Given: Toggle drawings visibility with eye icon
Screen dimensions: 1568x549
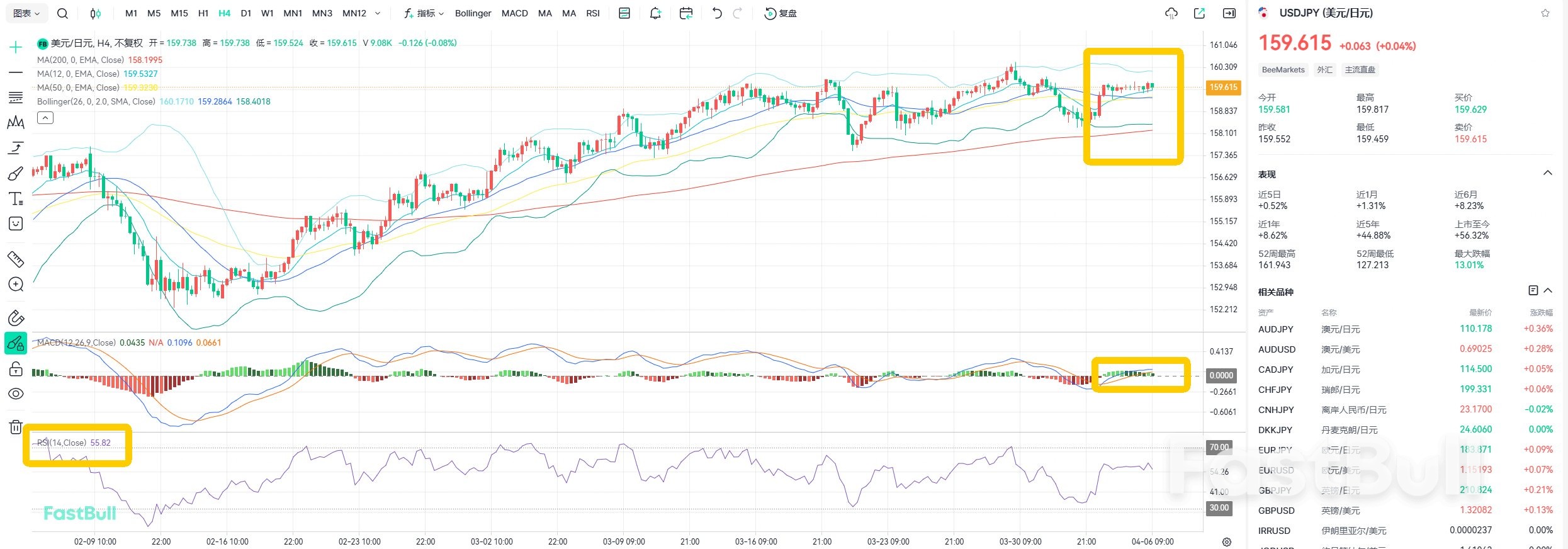Looking at the screenshot, I should click(x=16, y=394).
